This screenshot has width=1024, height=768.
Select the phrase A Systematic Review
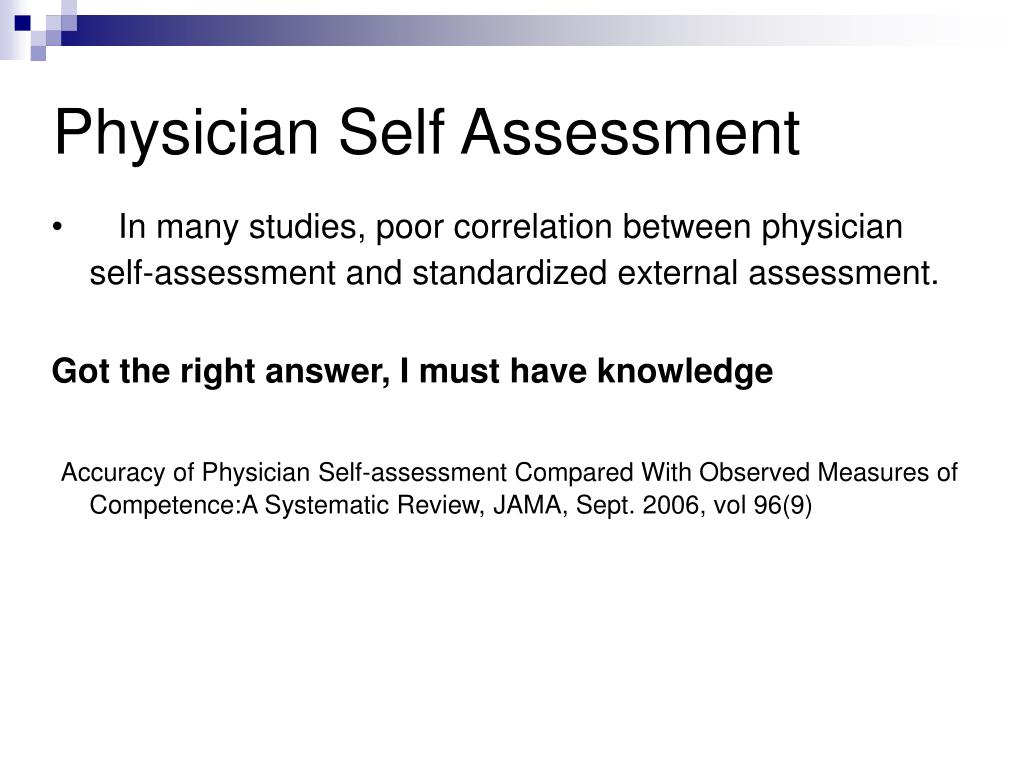tap(362, 505)
